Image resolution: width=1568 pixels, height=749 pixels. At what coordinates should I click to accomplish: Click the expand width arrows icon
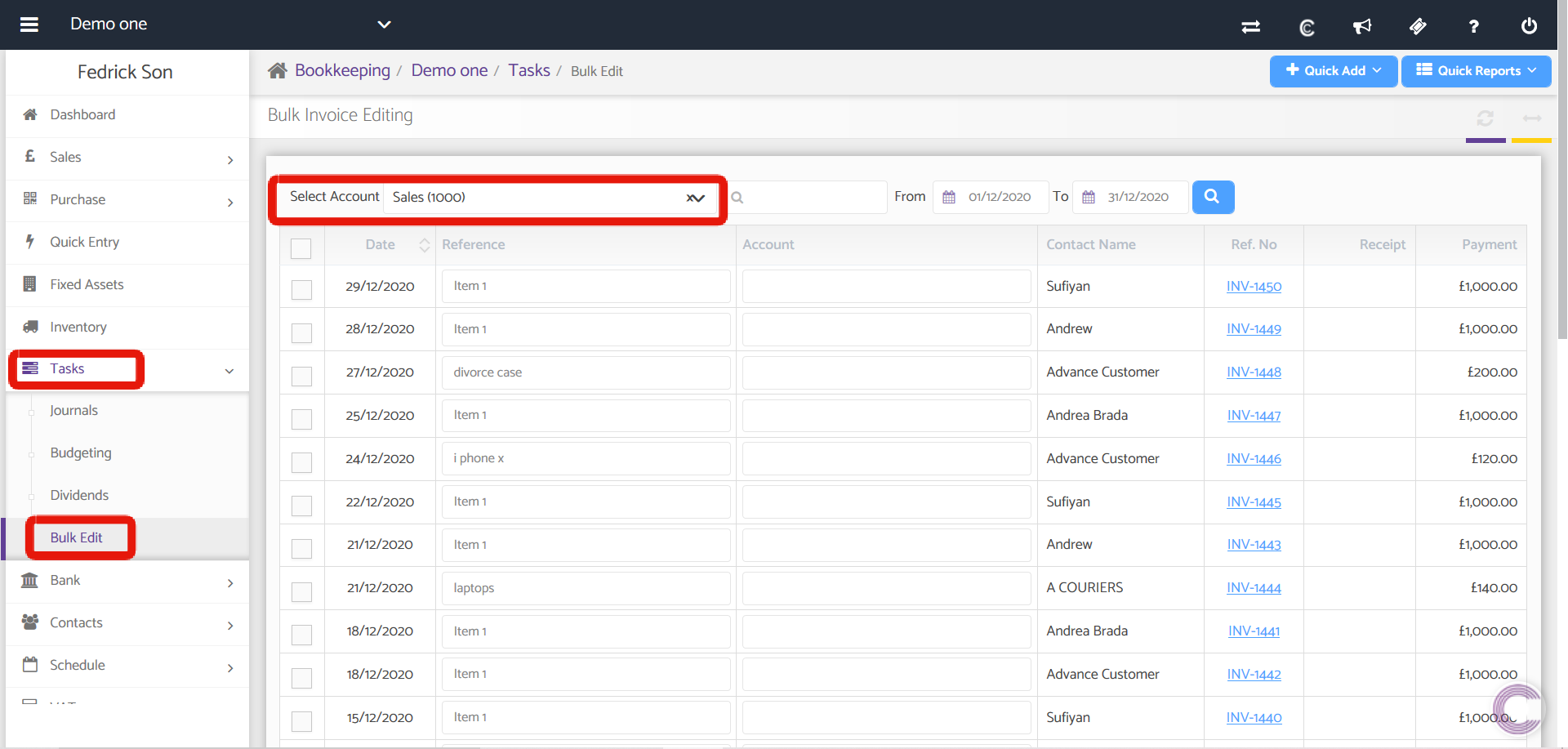(x=1532, y=118)
